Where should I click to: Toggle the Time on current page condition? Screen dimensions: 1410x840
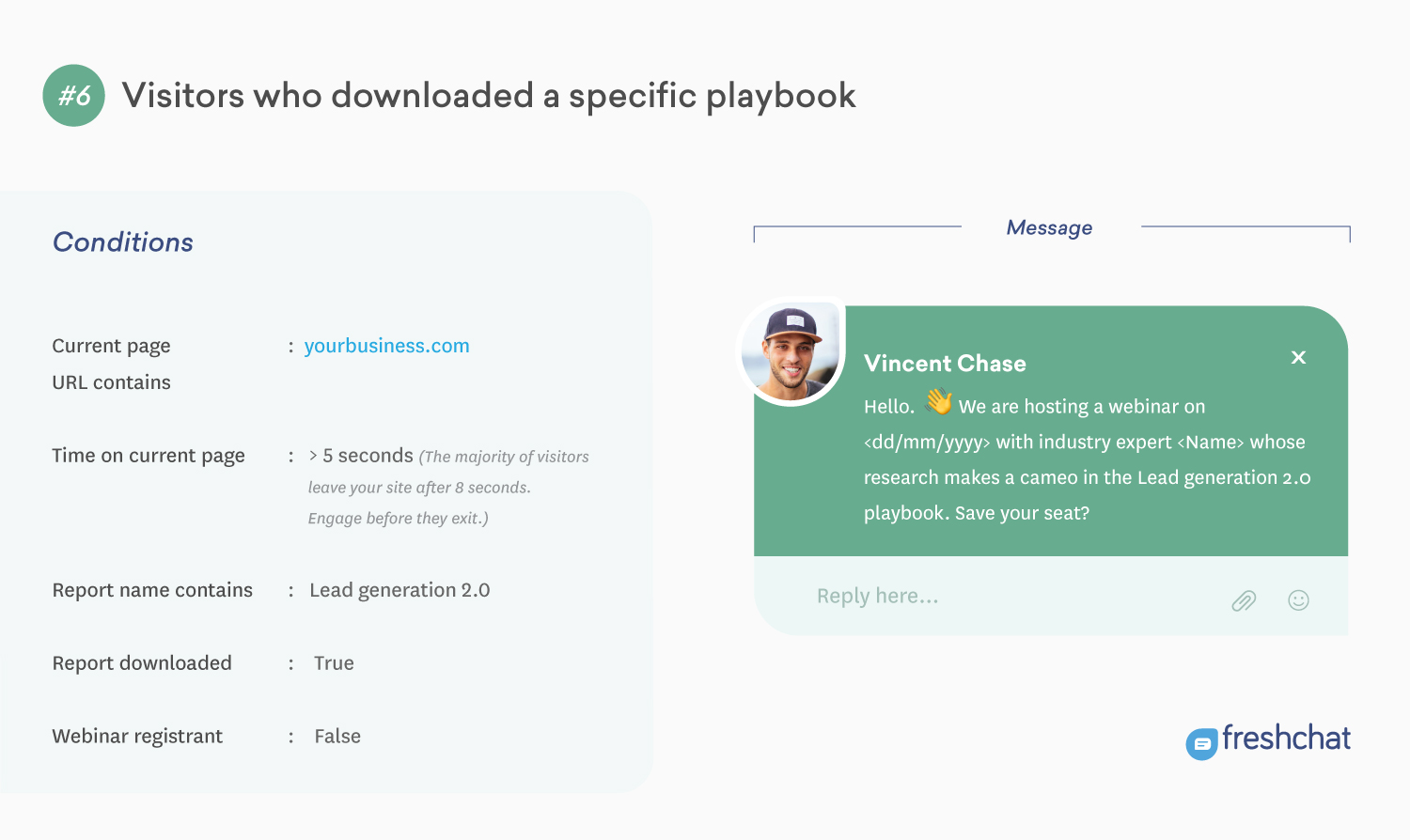148,456
